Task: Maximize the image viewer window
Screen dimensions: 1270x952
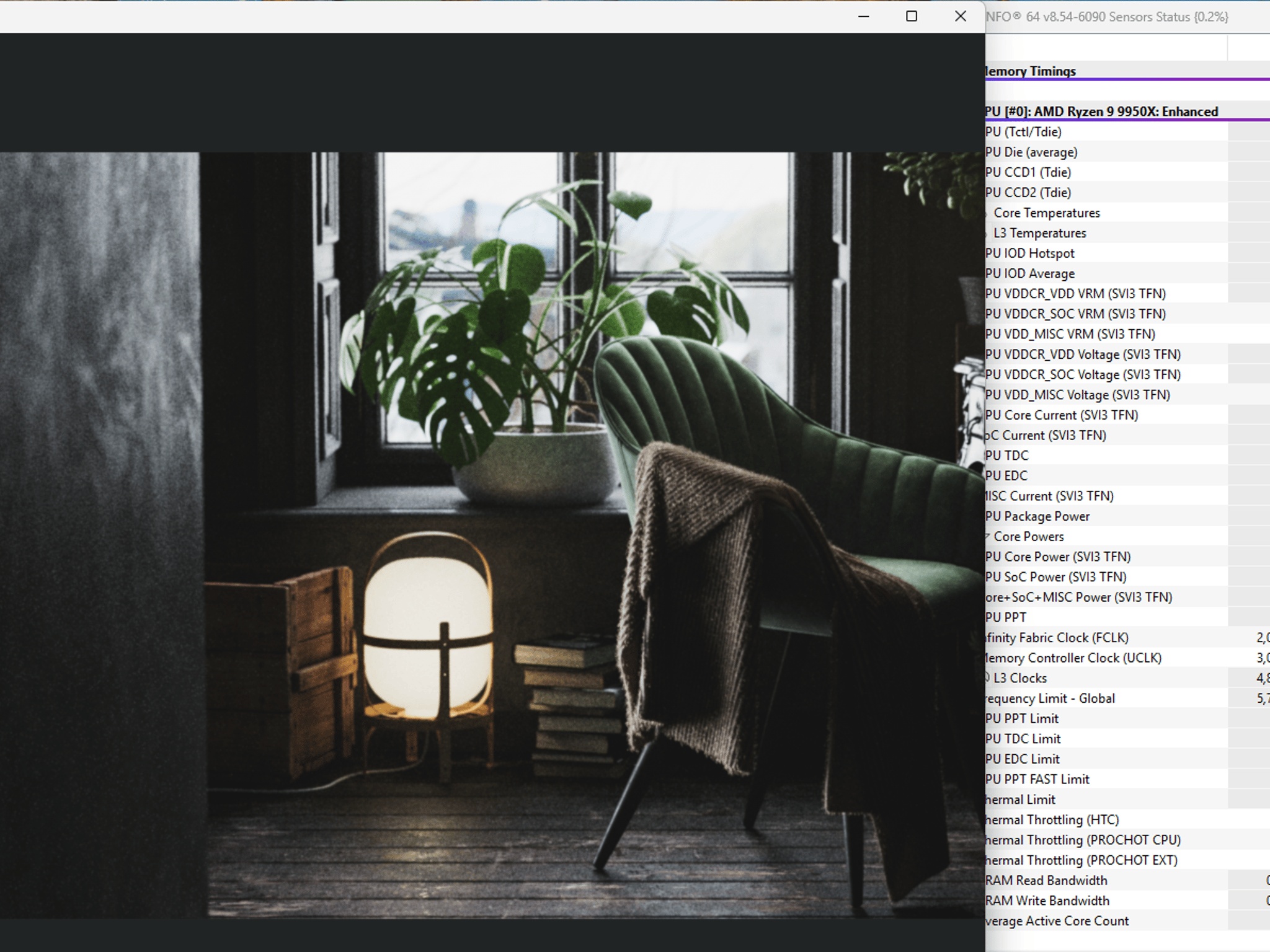Action: pyautogui.click(x=912, y=17)
